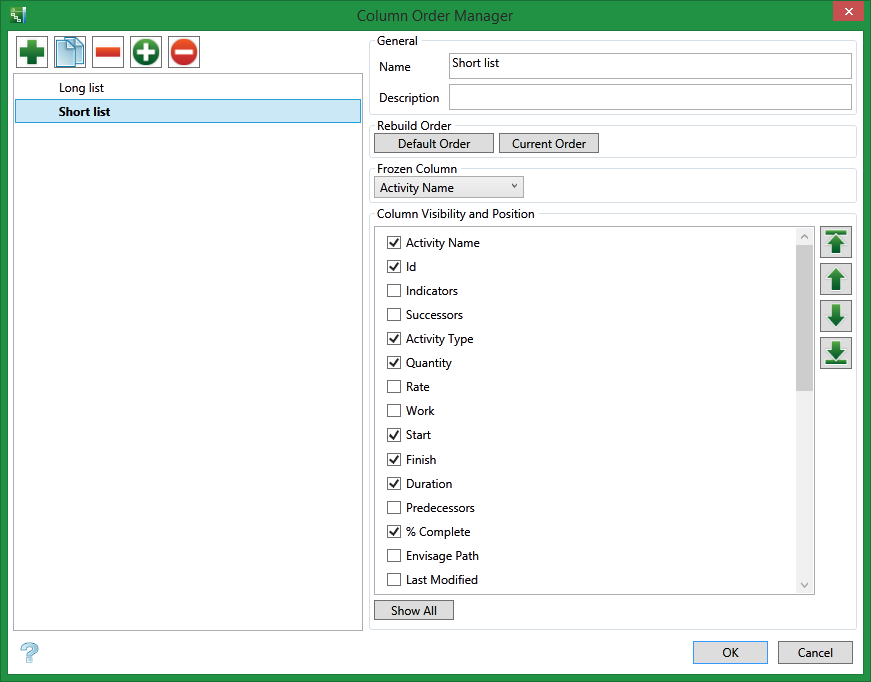
Task: Move selected column down one position
Action: [835, 316]
